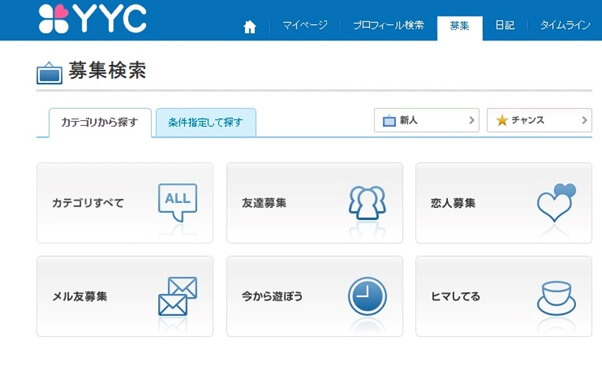Click the YYC clover logo
The height and width of the screenshot is (367, 602).
(x=92, y=19)
